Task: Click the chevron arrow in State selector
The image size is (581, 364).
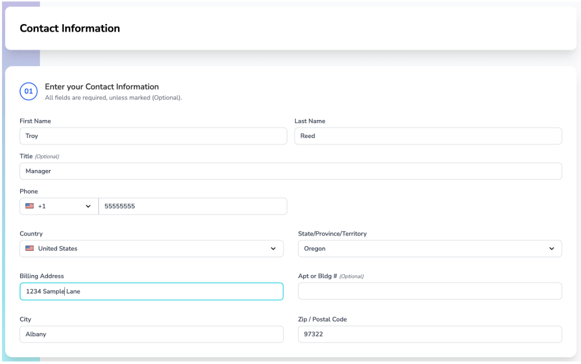Action: click(x=551, y=249)
